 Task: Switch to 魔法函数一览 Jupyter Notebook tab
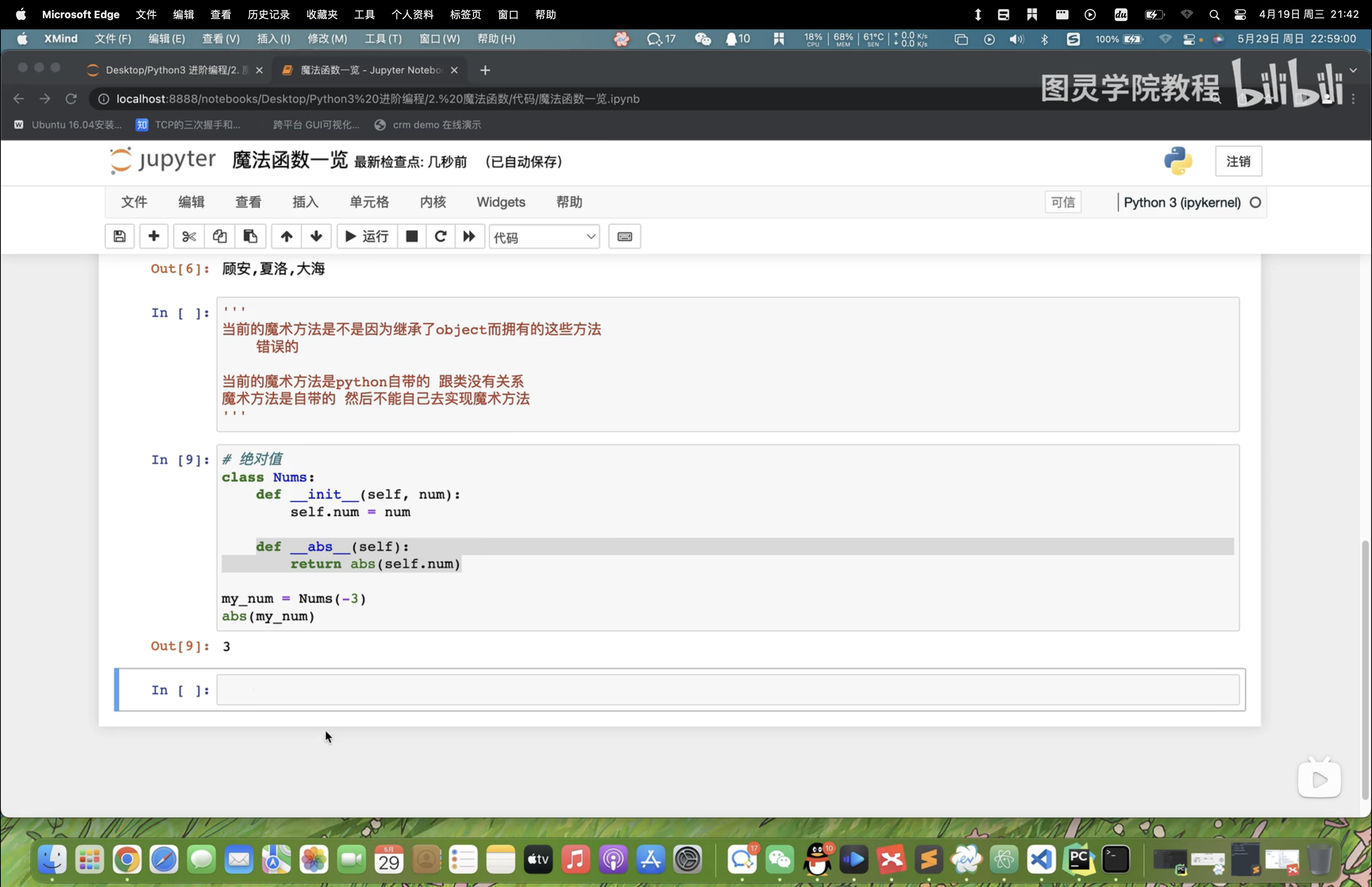click(370, 70)
